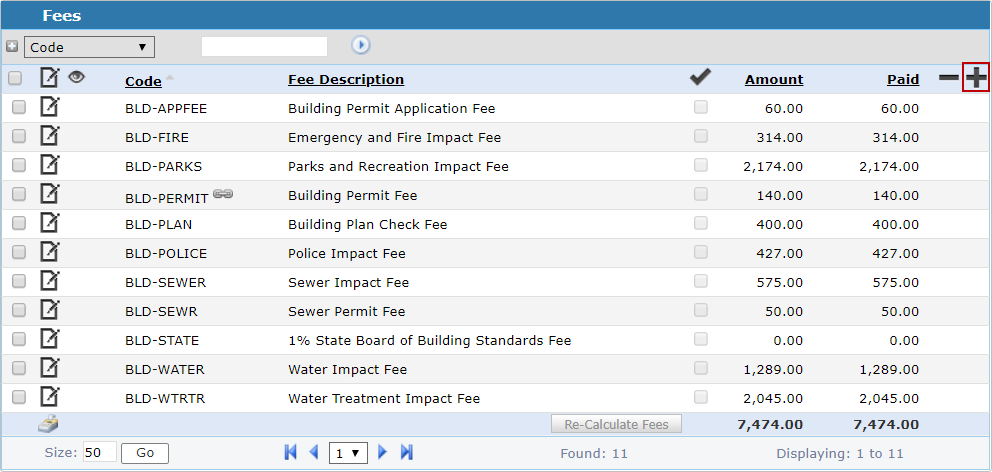Expand the filter options plus box

pos(12,46)
